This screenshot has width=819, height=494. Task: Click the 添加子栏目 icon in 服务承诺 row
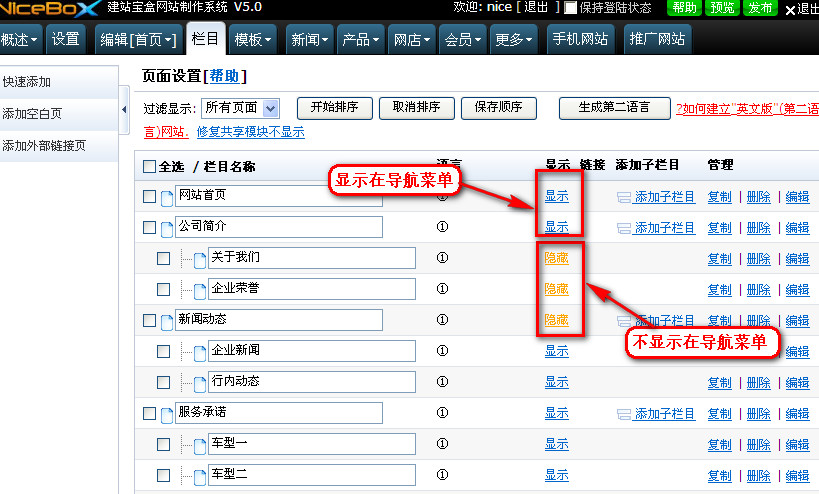coord(624,413)
